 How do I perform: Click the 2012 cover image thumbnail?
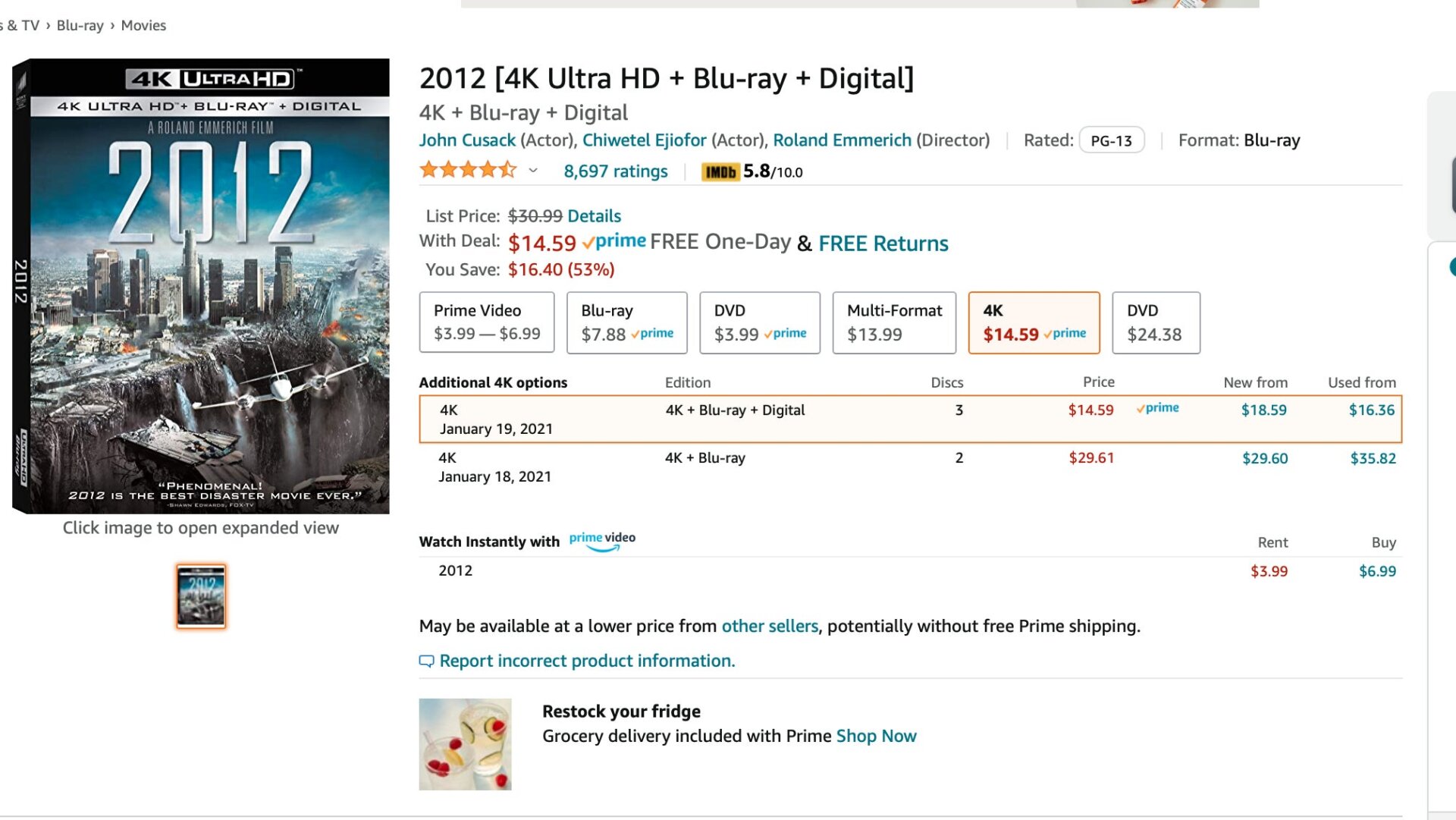click(x=200, y=595)
